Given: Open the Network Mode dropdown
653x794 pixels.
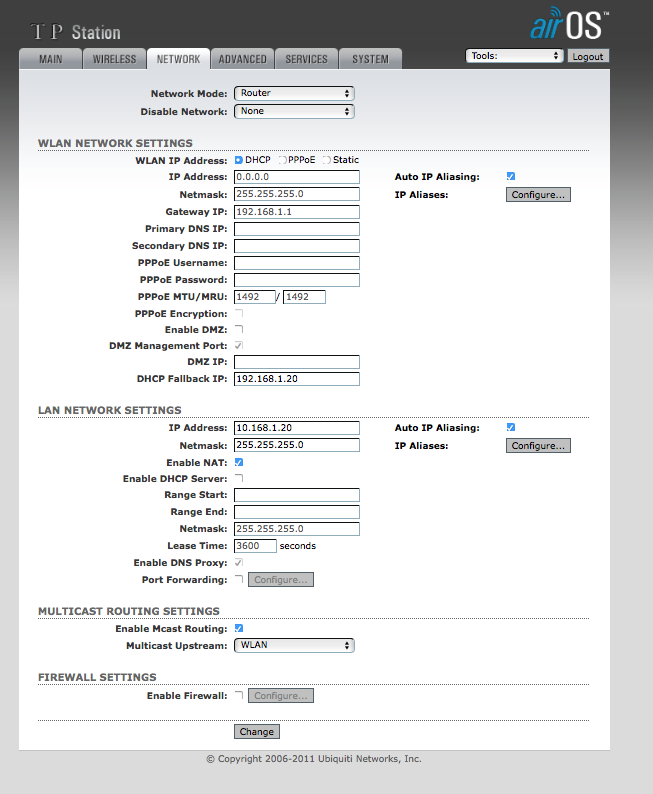Looking at the screenshot, I should pos(295,93).
